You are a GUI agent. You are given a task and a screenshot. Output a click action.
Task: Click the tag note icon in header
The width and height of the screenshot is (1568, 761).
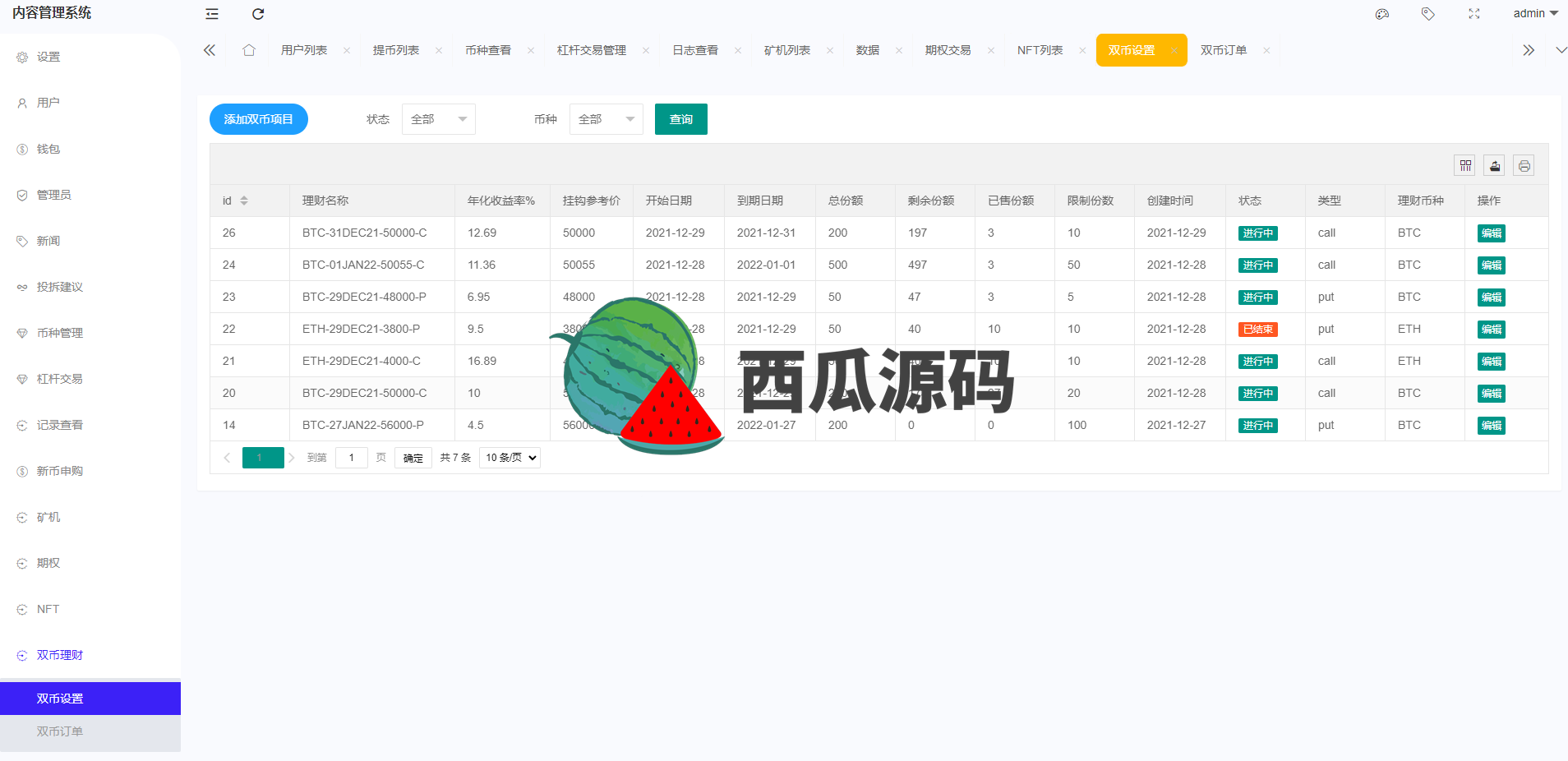point(1428,14)
